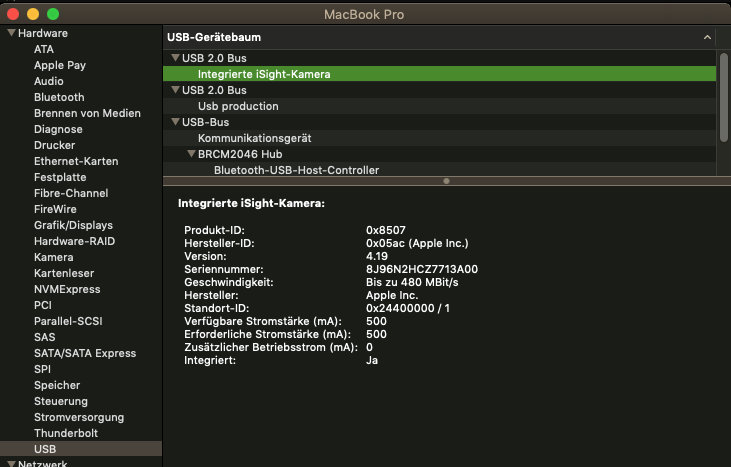Open the NVMExpress category
The width and height of the screenshot is (731, 467).
pos(67,289)
